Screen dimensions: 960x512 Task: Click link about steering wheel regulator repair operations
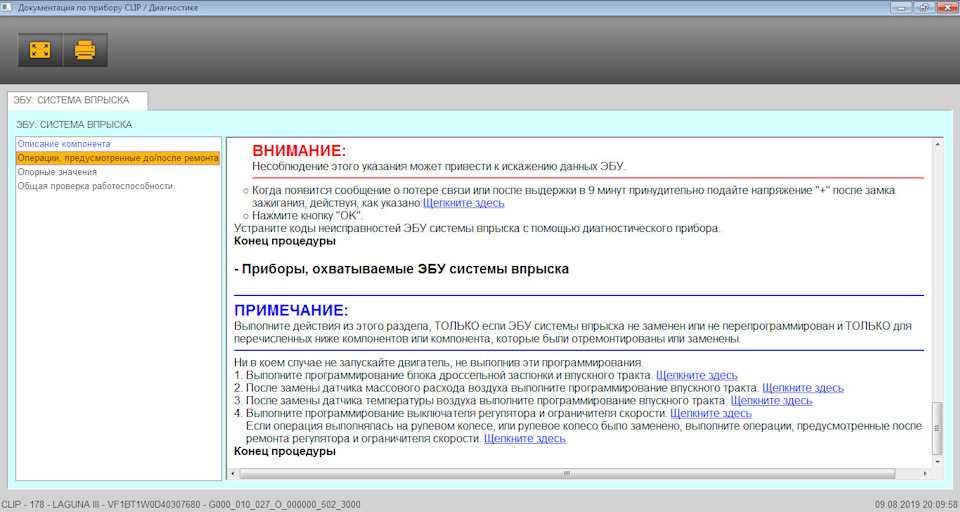click(524, 439)
